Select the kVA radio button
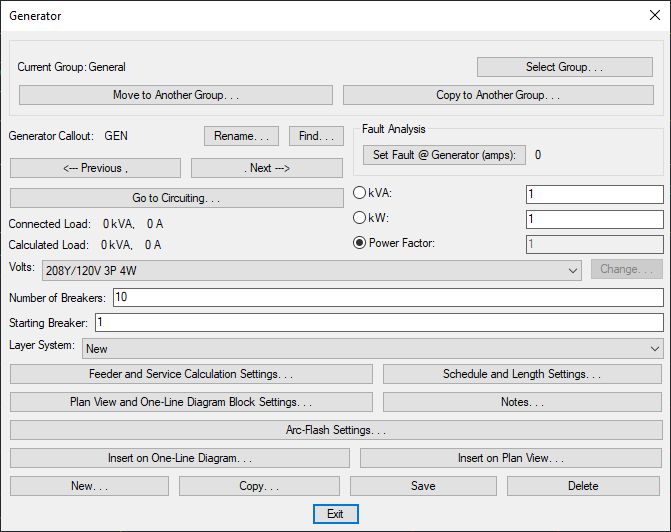This screenshot has height=532, width=671. (x=361, y=194)
